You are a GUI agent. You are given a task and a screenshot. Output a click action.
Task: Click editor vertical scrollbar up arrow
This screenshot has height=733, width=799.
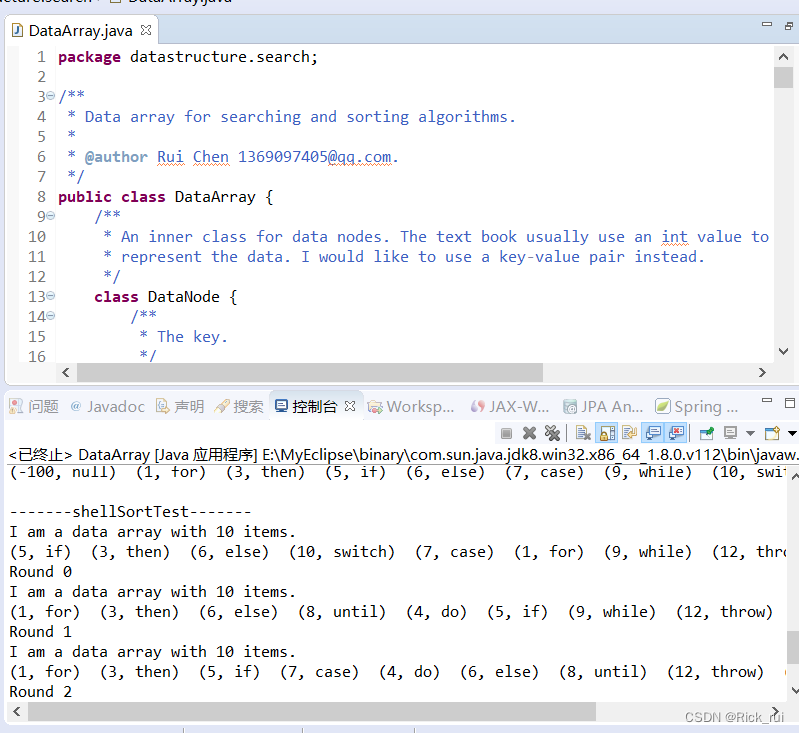[783, 57]
